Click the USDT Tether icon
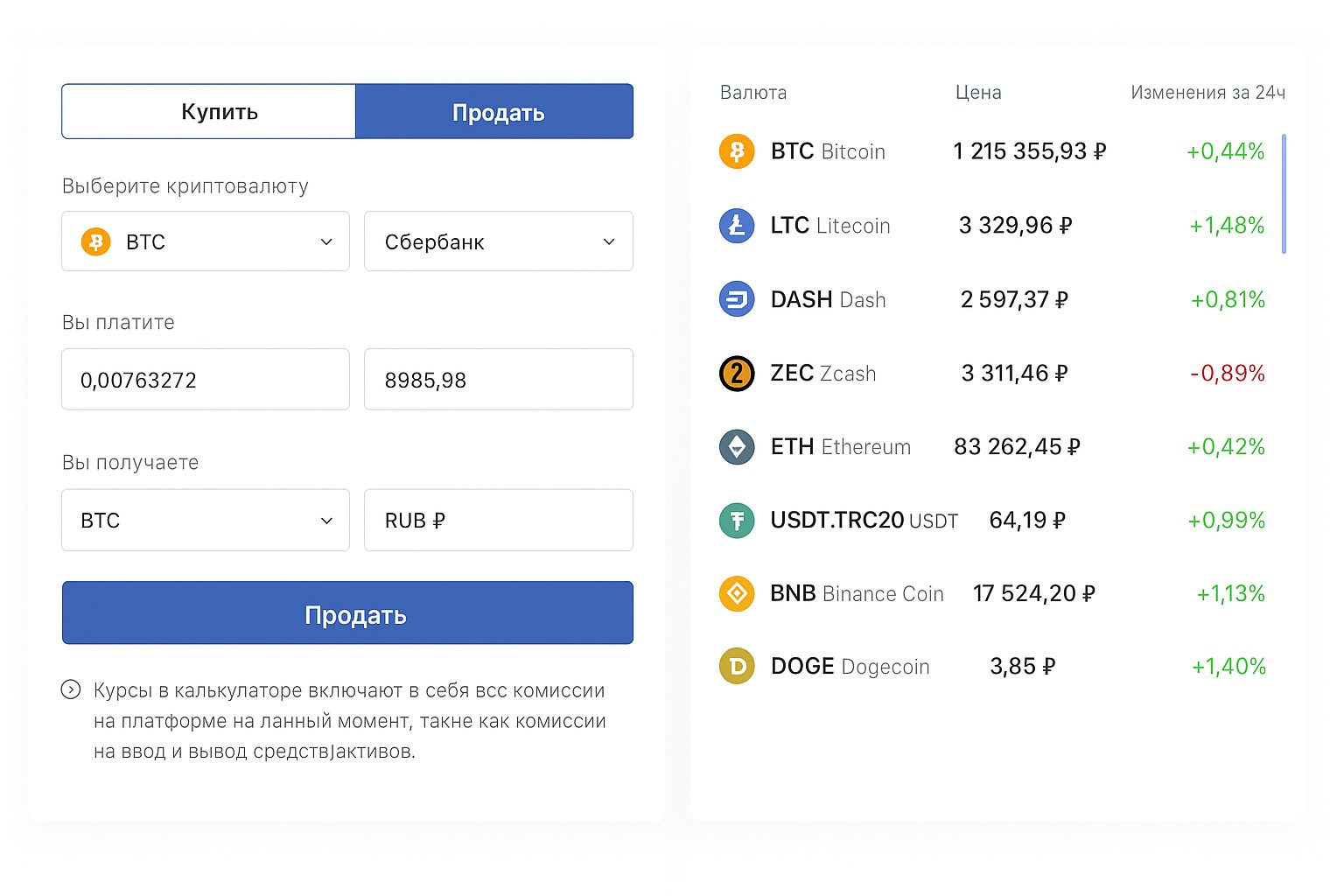 coord(737,521)
